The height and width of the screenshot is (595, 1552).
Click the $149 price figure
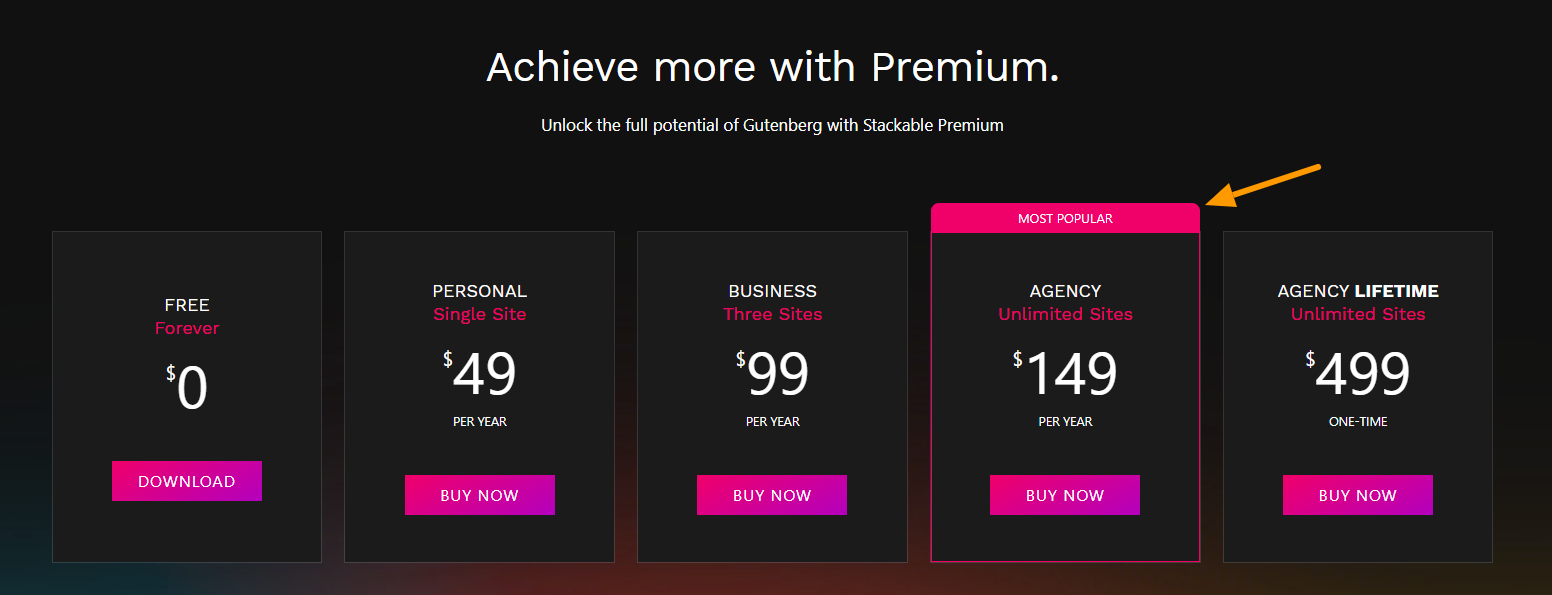coord(1066,374)
